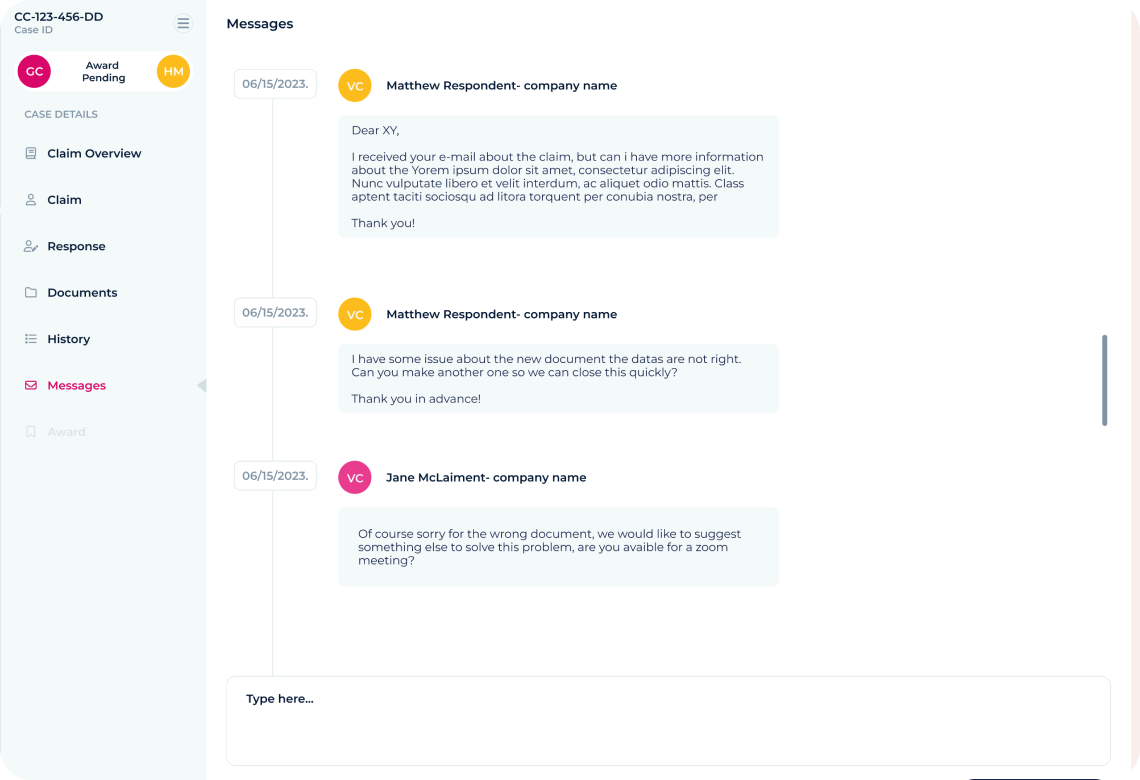The height and width of the screenshot is (780, 1140).
Task: Click the Claim person icon
Action: 31,199
